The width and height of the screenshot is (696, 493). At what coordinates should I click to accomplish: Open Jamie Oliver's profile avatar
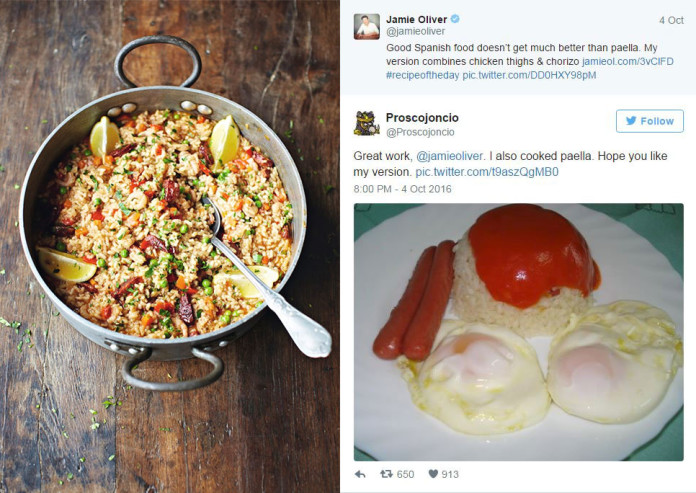pyautogui.click(x=367, y=27)
